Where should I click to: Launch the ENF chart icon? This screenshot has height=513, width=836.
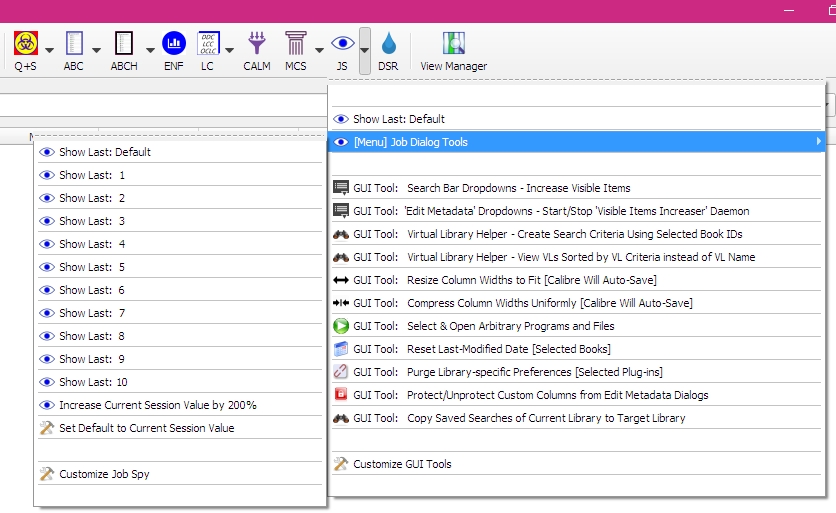pyautogui.click(x=174, y=44)
